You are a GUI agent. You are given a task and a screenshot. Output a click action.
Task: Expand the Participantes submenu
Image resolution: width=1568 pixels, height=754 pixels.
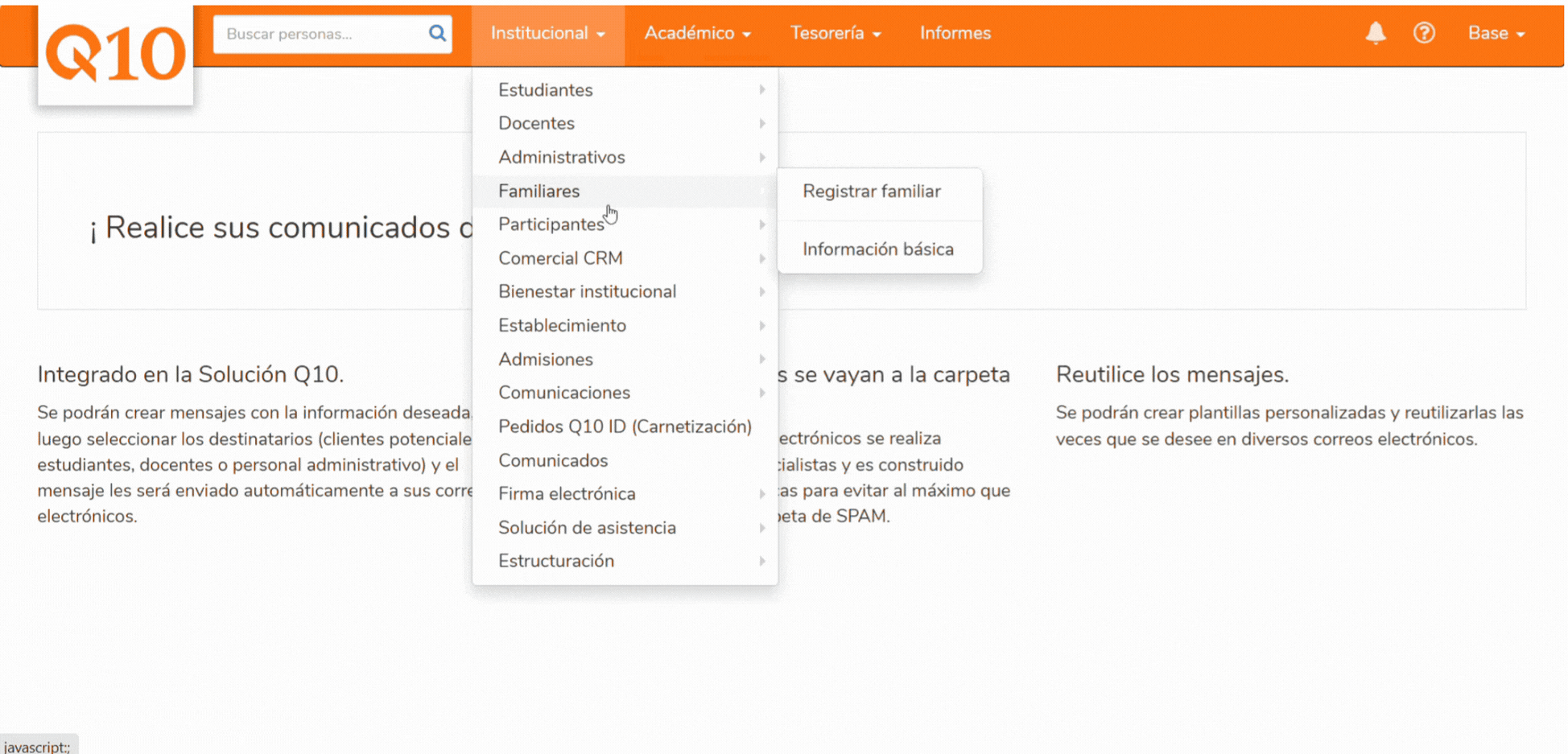click(625, 225)
